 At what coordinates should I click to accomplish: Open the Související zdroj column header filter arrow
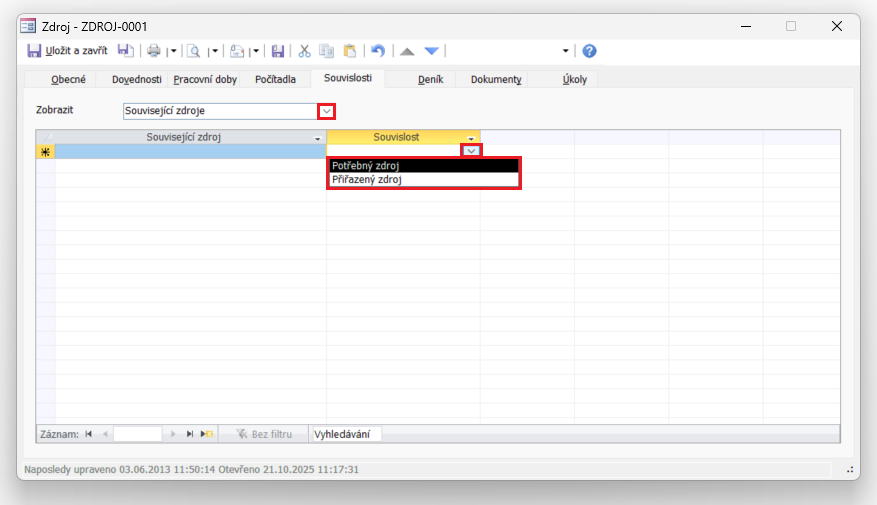coord(318,137)
